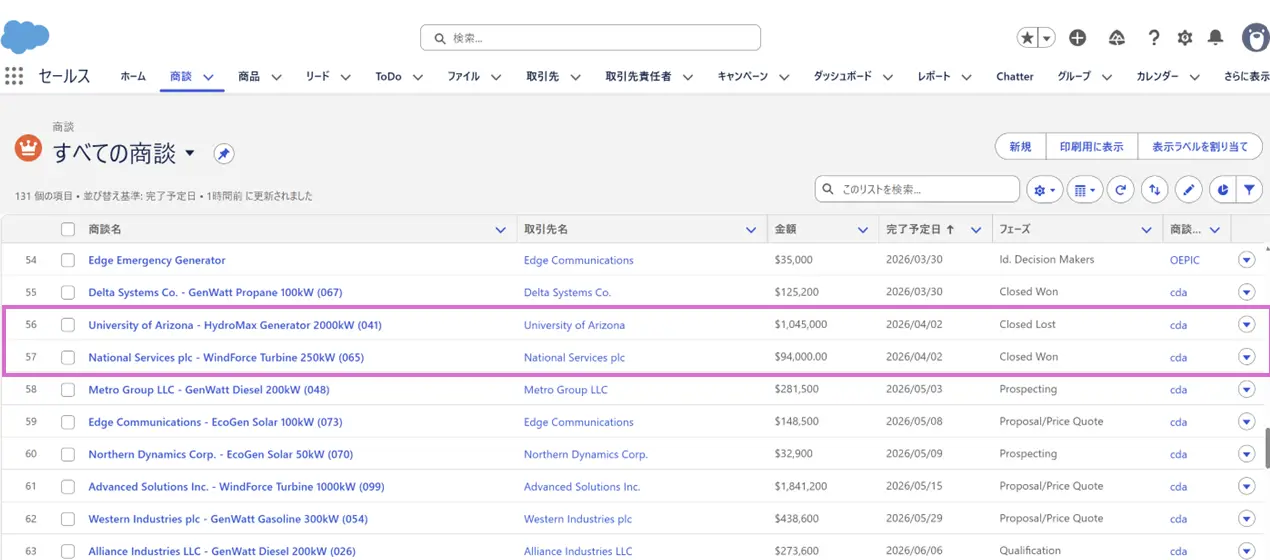Select the University of Arizona row checkbox
The image size is (1270, 560).
click(x=68, y=325)
